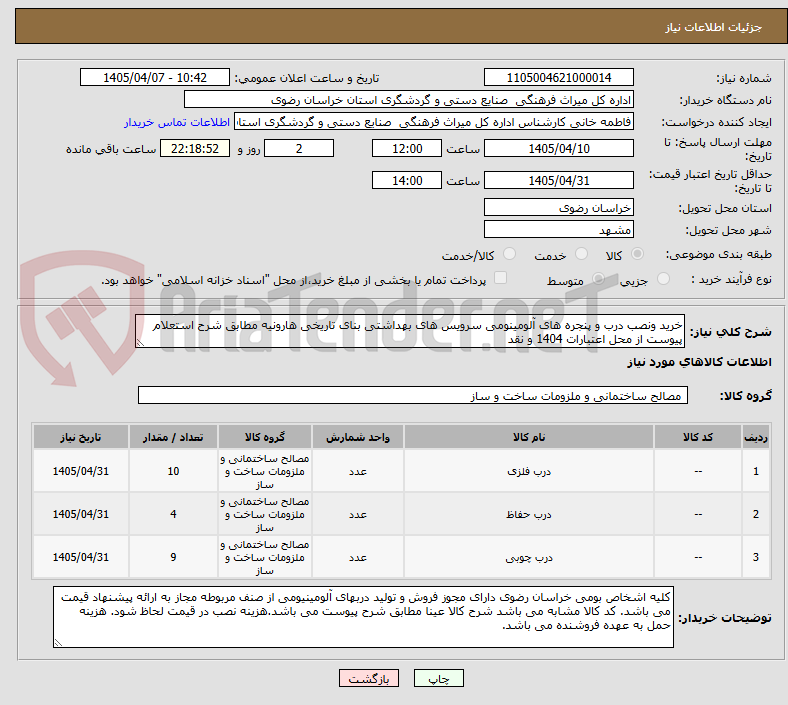Screen dimensions: 788x705
Task: Click the گروه کالا field
Action: coord(413,395)
